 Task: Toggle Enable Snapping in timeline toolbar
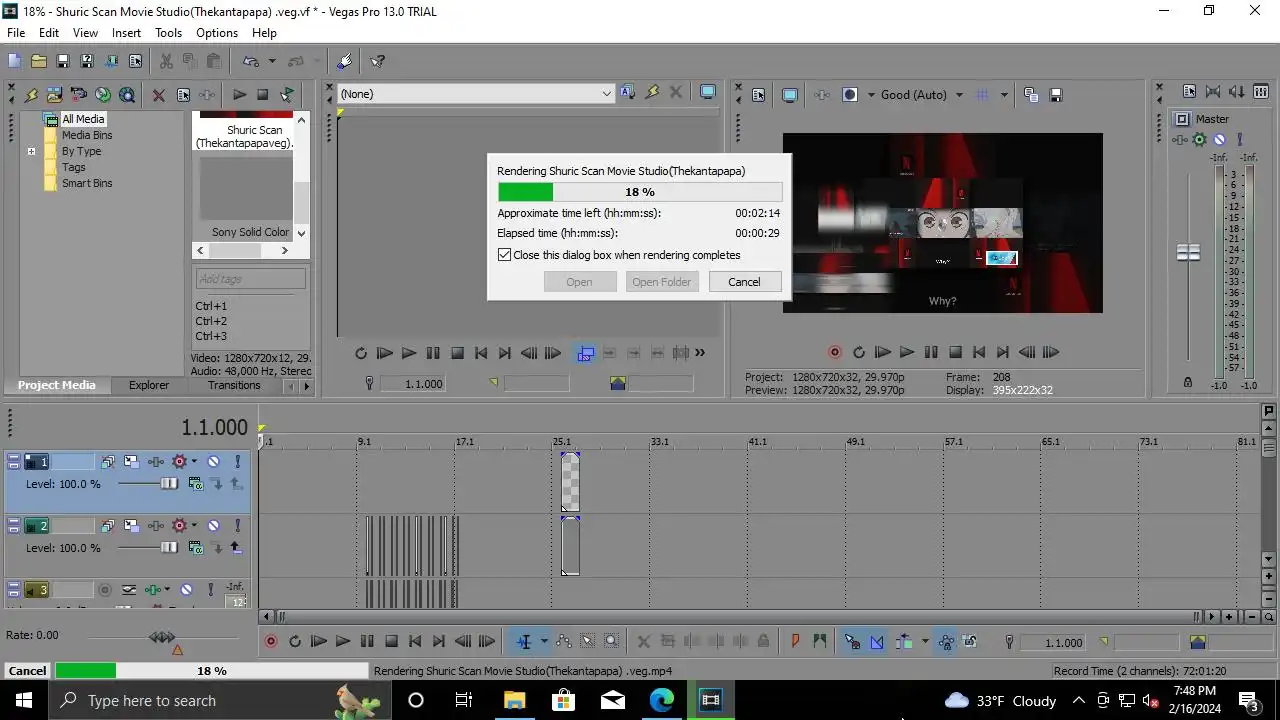tap(852, 642)
